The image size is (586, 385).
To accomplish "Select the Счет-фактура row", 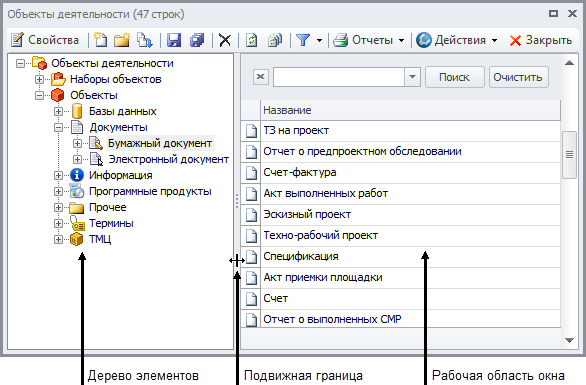I will point(401,173).
